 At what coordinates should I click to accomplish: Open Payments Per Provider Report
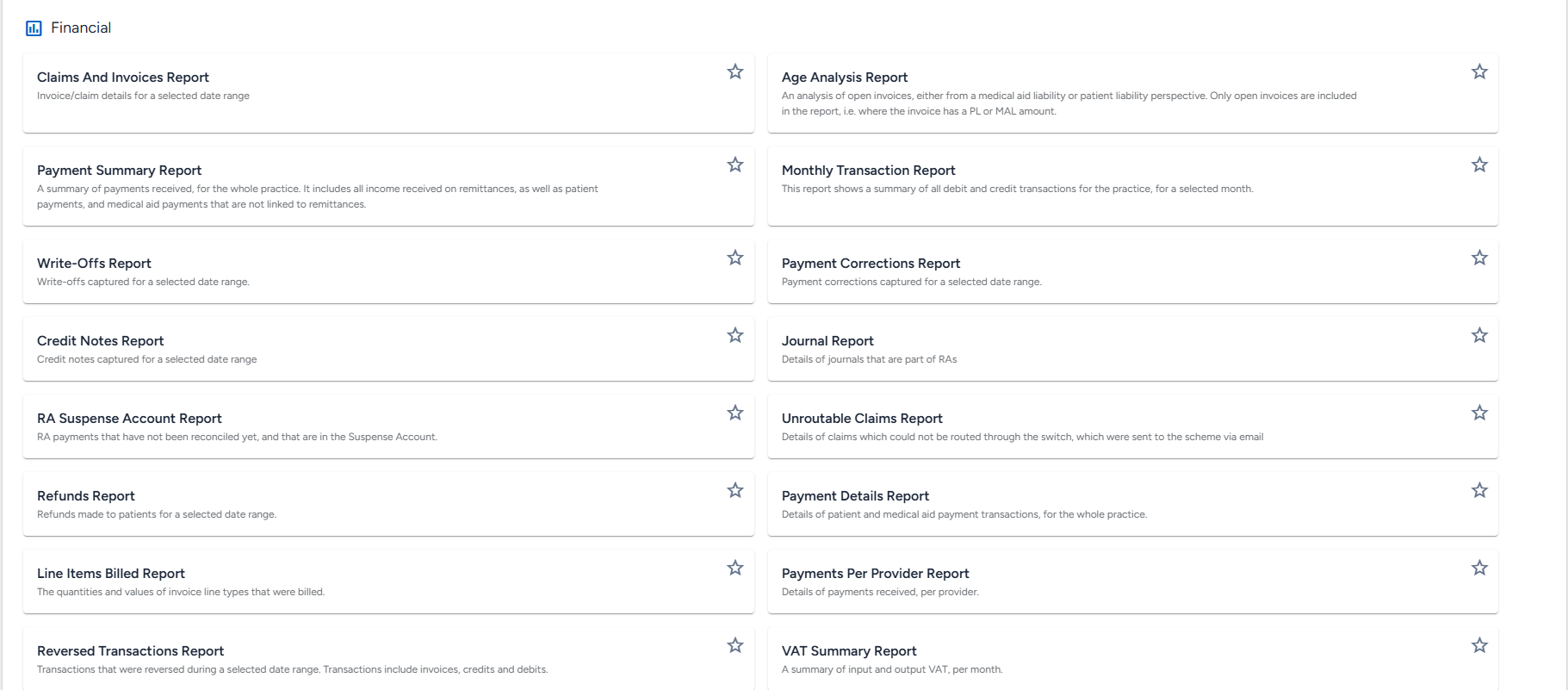(1133, 581)
